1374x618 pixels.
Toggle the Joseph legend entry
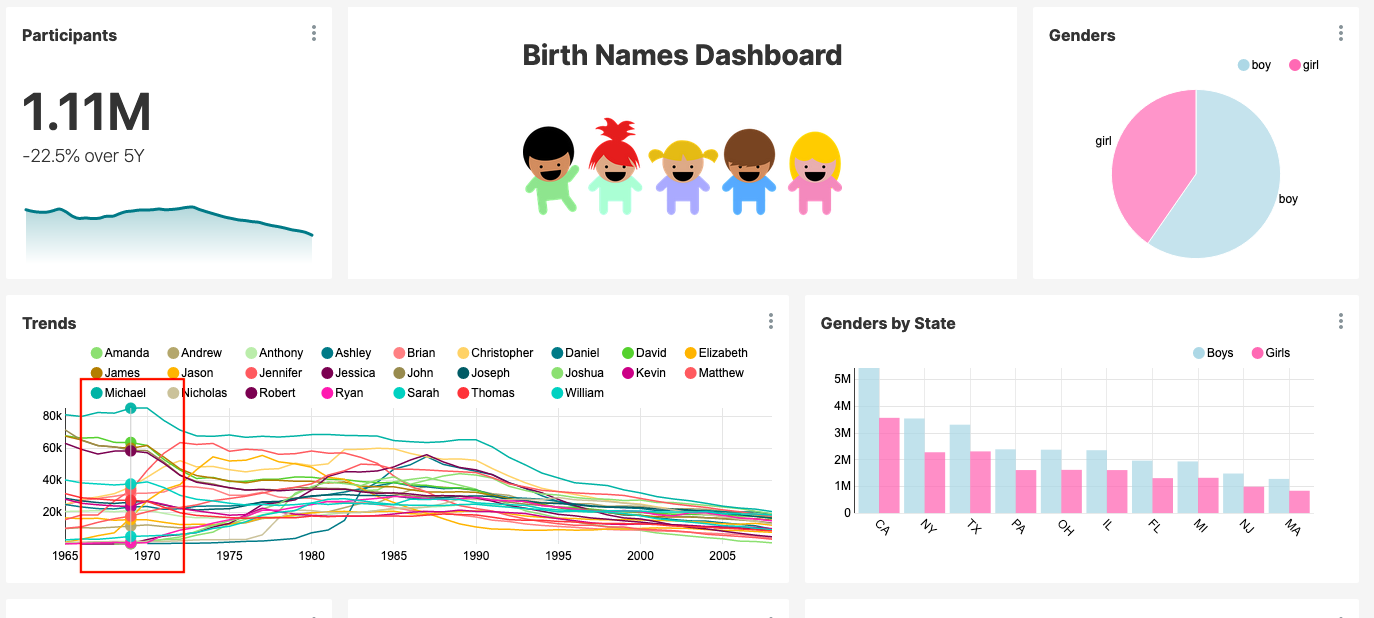coord(484,373)
